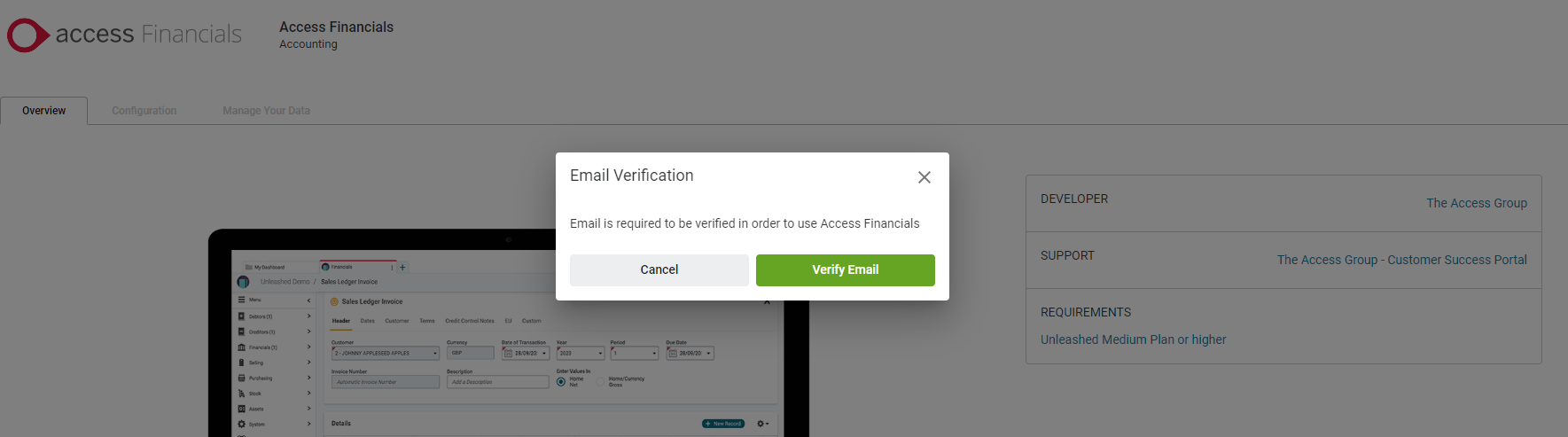
Task: Click the Verify Email button
Action: click(x=845, y=270)
